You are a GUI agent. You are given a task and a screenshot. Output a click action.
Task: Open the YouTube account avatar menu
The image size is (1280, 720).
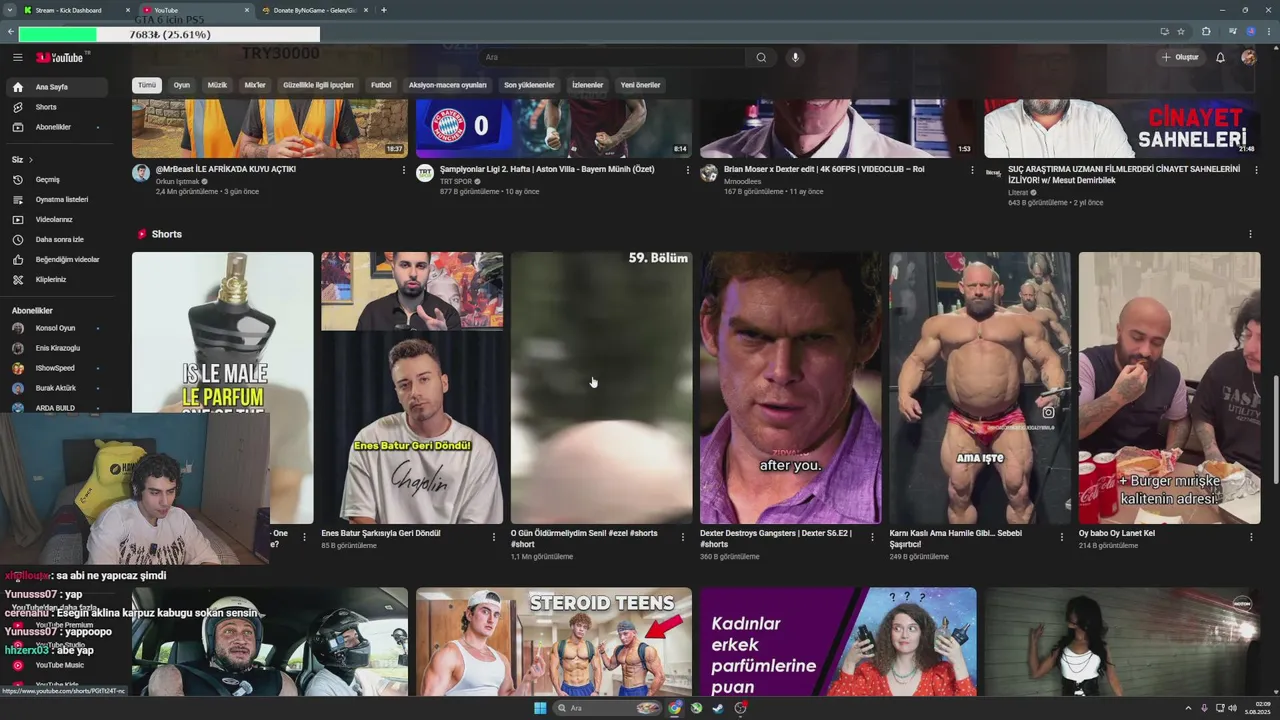tap(1248, 57)
